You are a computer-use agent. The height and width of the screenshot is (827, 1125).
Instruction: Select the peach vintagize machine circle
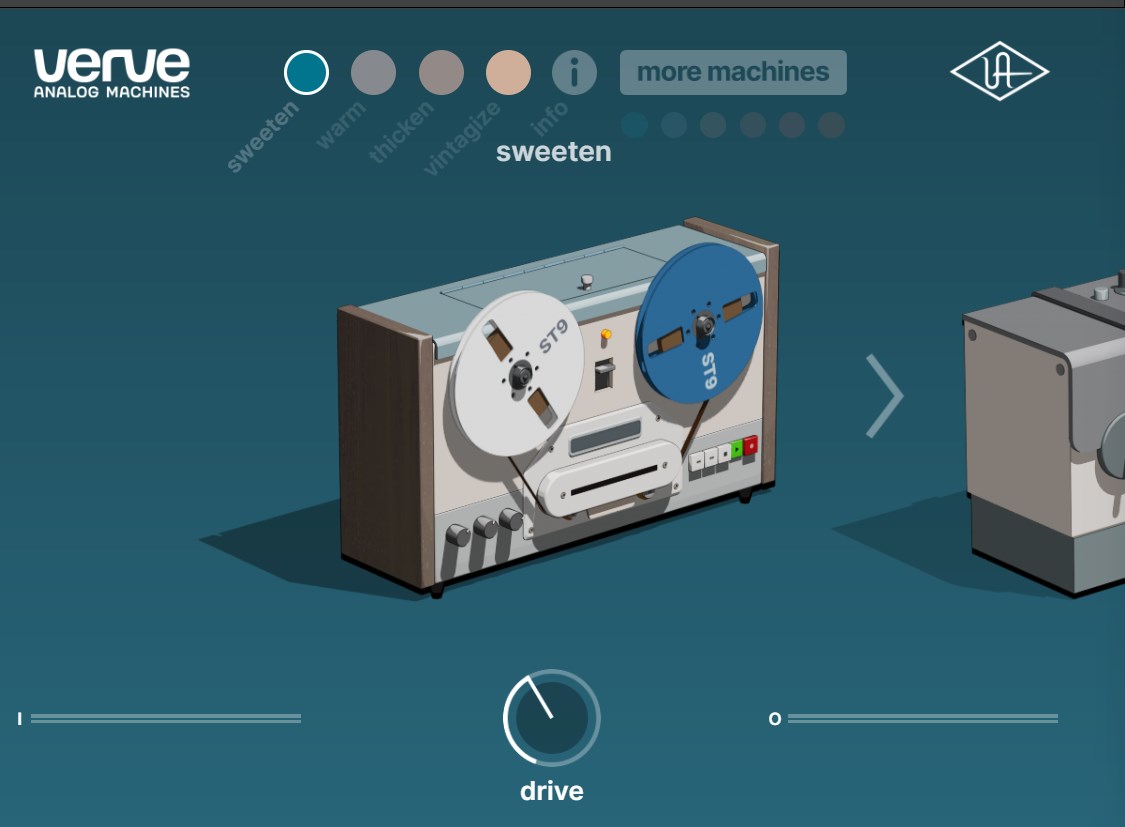(508, 72)
